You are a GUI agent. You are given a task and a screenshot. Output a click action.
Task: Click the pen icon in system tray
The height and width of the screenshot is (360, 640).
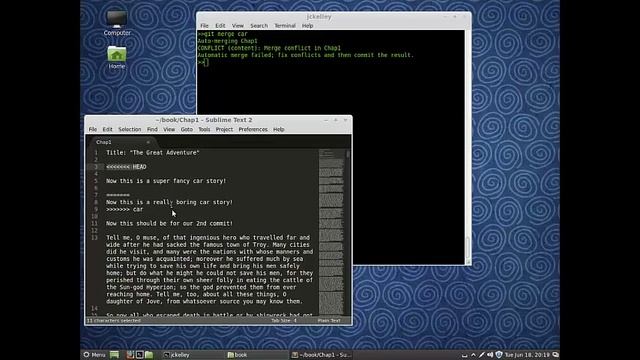[482, 355]
